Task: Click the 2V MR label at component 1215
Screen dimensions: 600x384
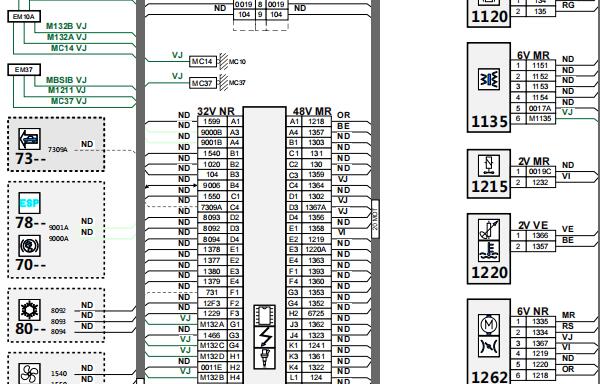Action: pyautogui.click(x=533, y=161)
